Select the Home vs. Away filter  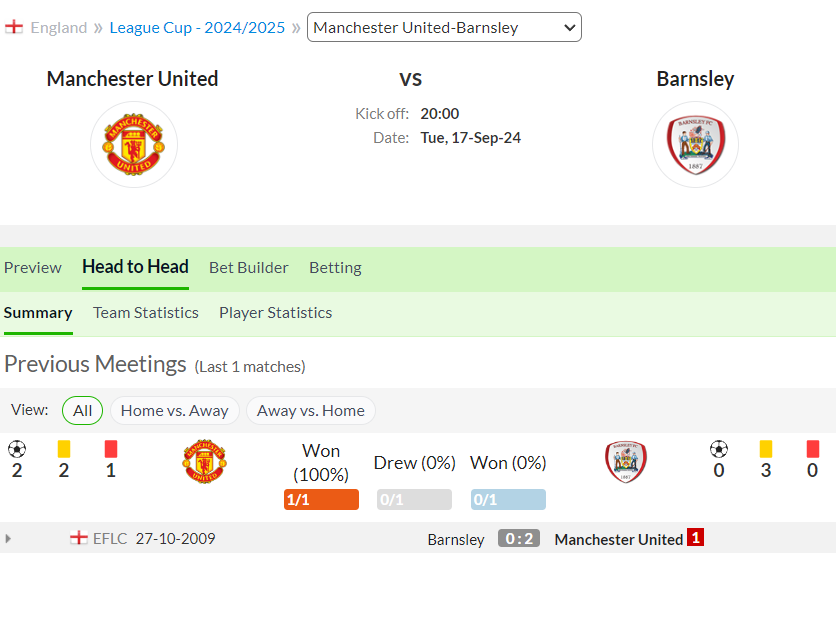175,411
